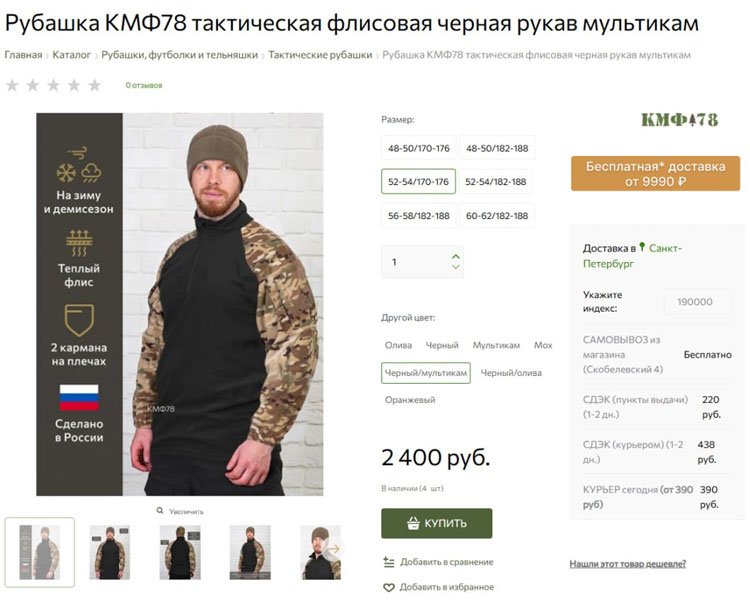Go to Тактические рубашки breadcrumb
Screen dimensions: 750x609
click(x=320, y=55)
